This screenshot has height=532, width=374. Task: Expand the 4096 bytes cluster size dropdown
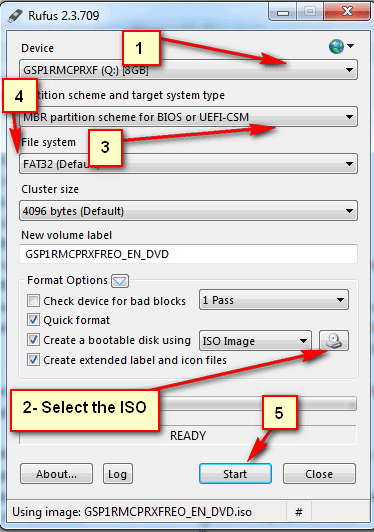click(x=188, y=211)
